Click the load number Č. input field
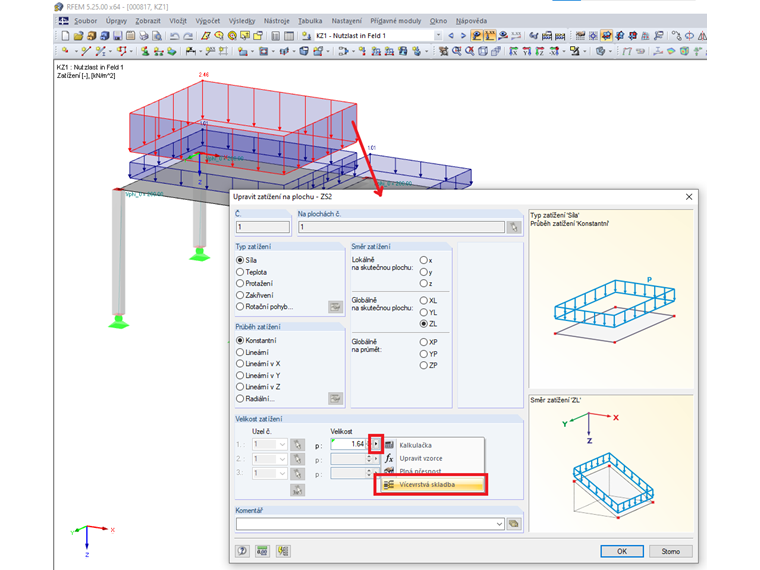 (x=263, y=227)
